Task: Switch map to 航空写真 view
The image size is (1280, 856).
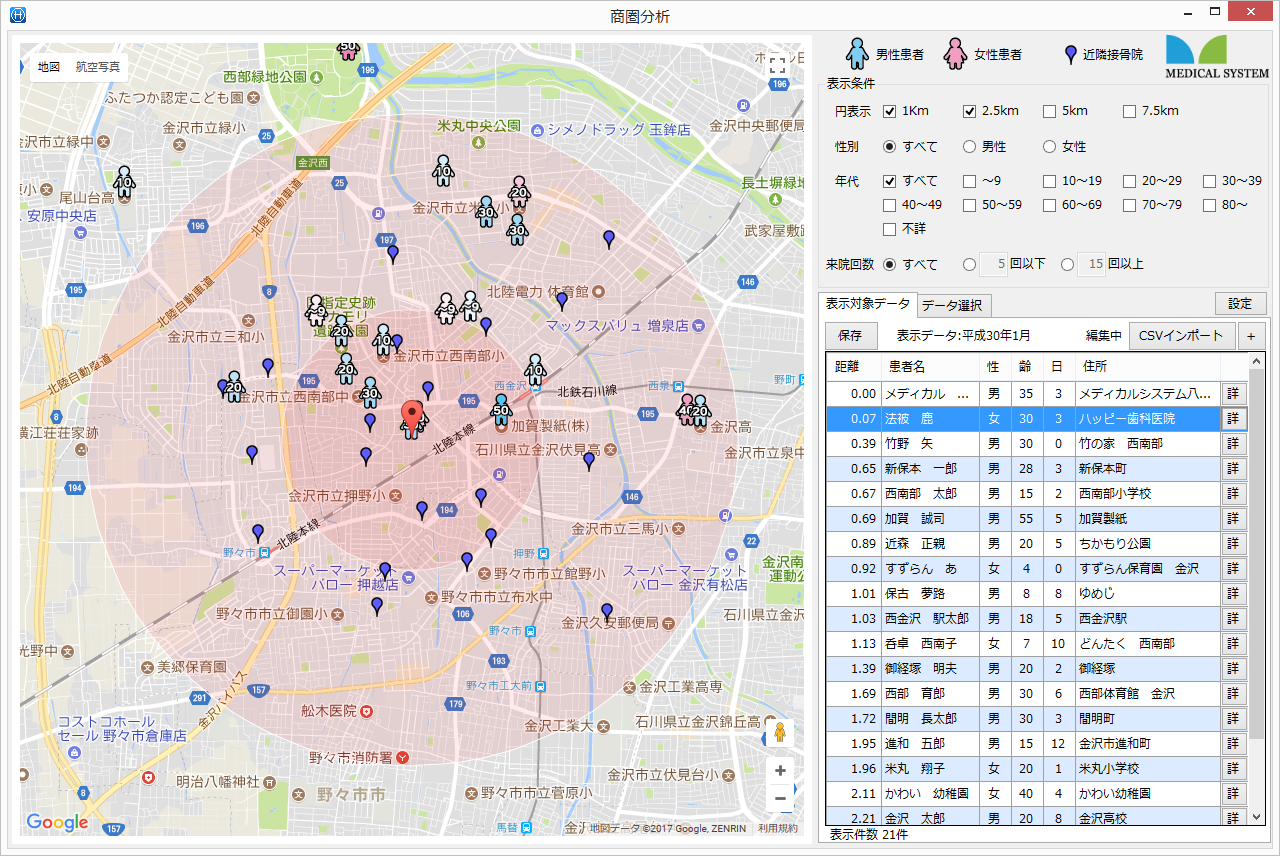Action: click(98, 67)
